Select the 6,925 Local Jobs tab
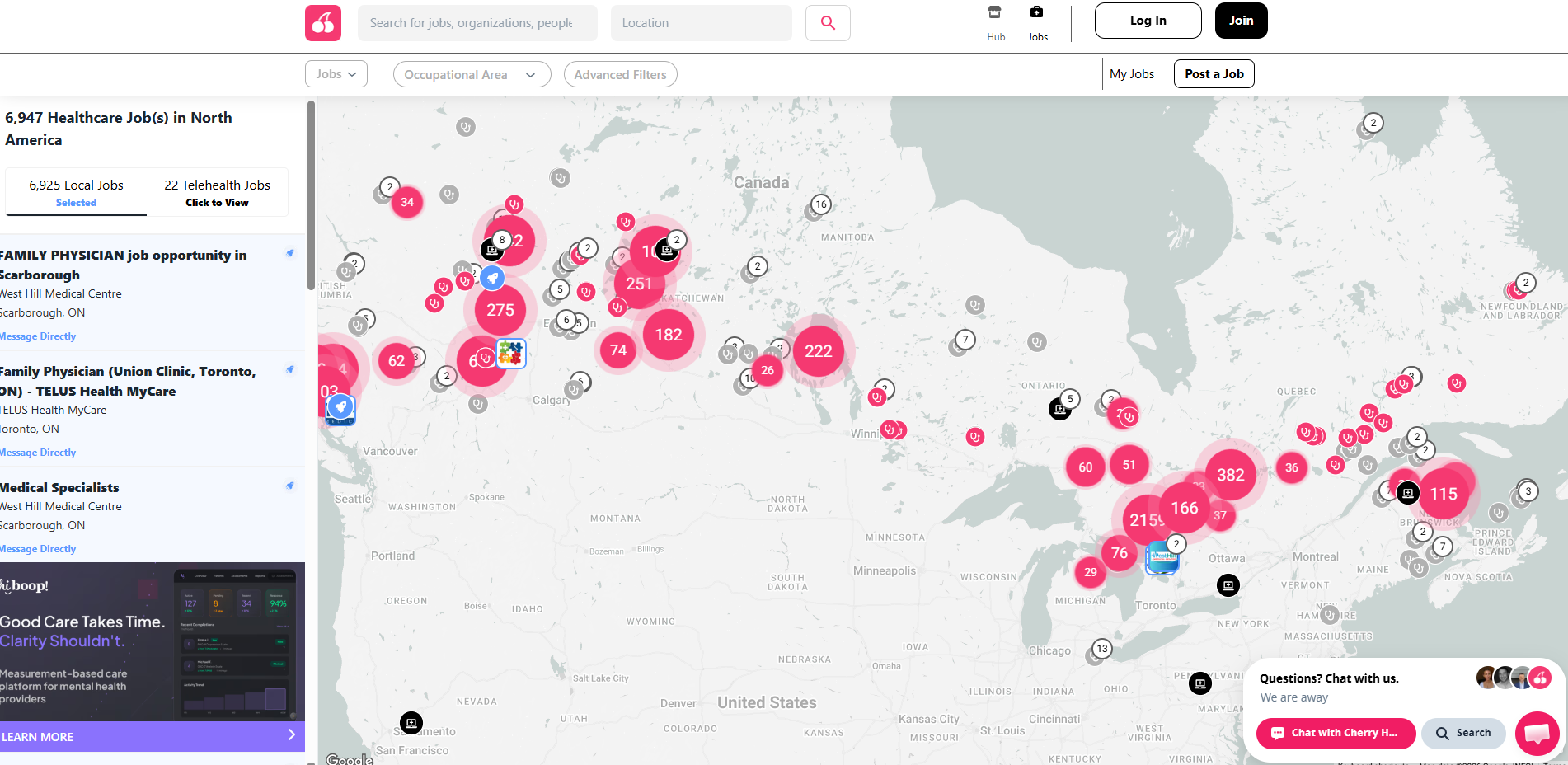Viewport: 1568px width, 765px height. point(76,193)
